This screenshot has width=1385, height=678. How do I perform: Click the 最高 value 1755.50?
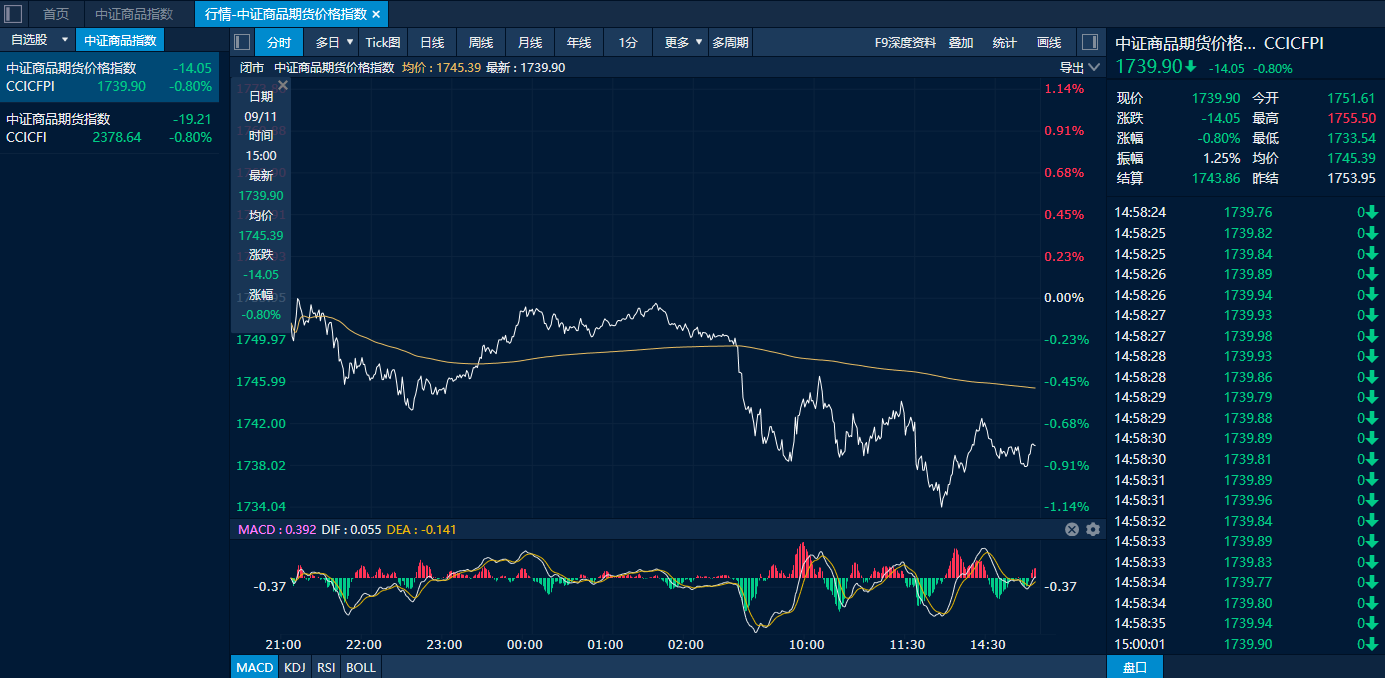[x=1351, y=118]
